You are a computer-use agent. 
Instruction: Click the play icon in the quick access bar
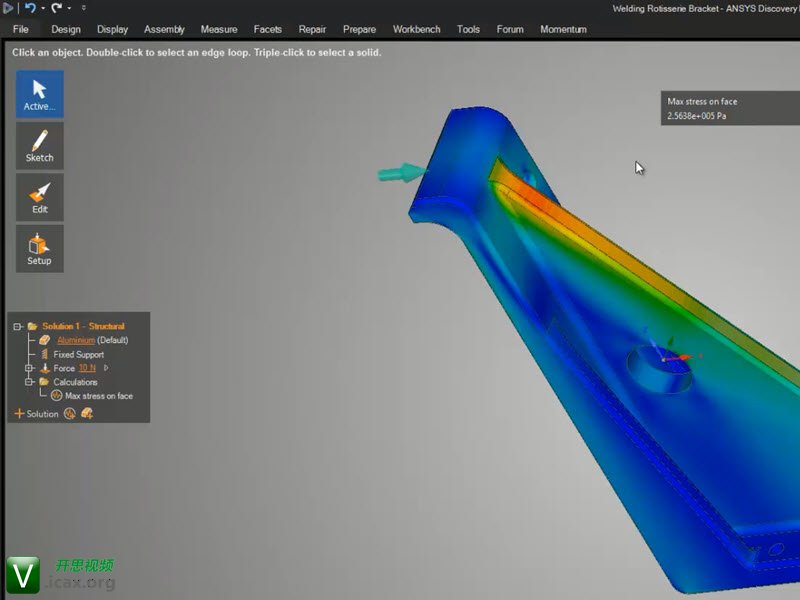[7, 8]
